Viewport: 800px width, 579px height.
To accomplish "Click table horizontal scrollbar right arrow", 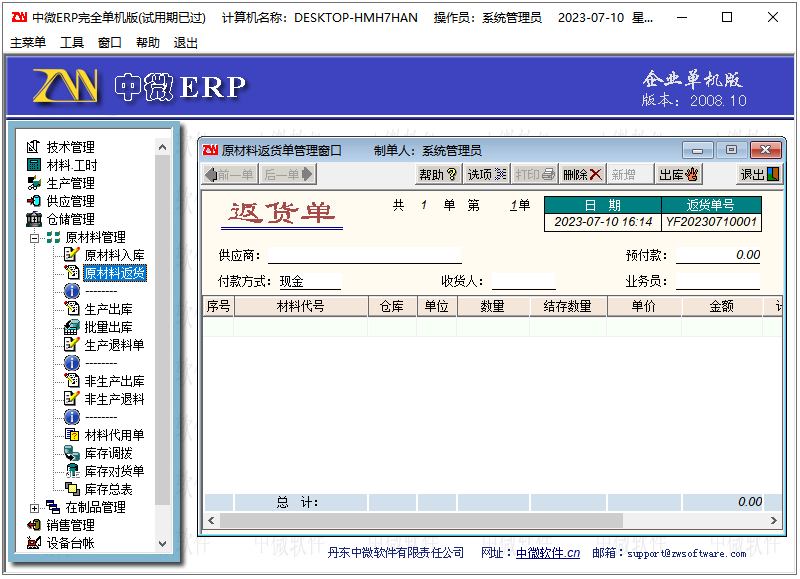I will 774,520.
